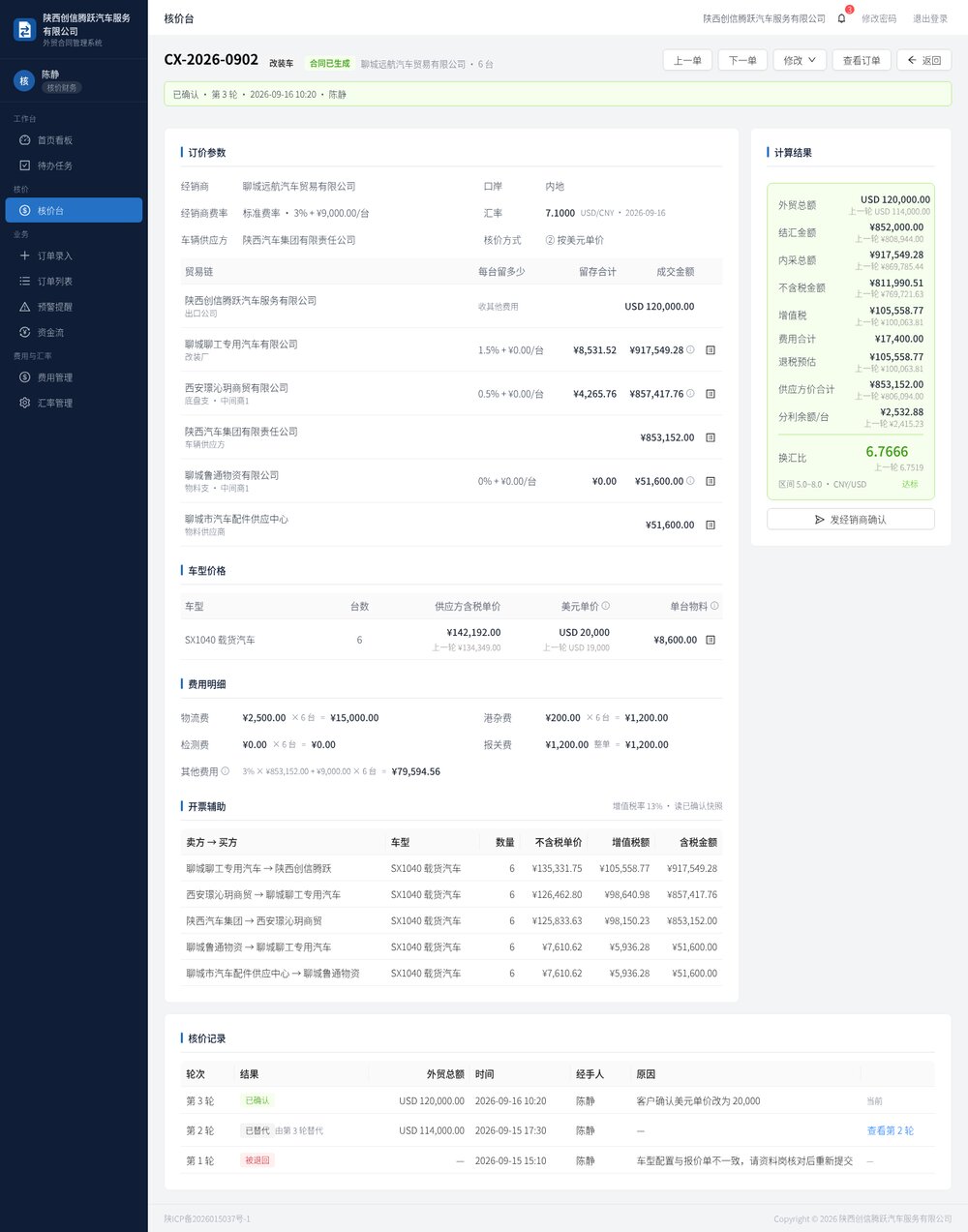
Task: Click the 返回 back button
Action: pos(924,60)
